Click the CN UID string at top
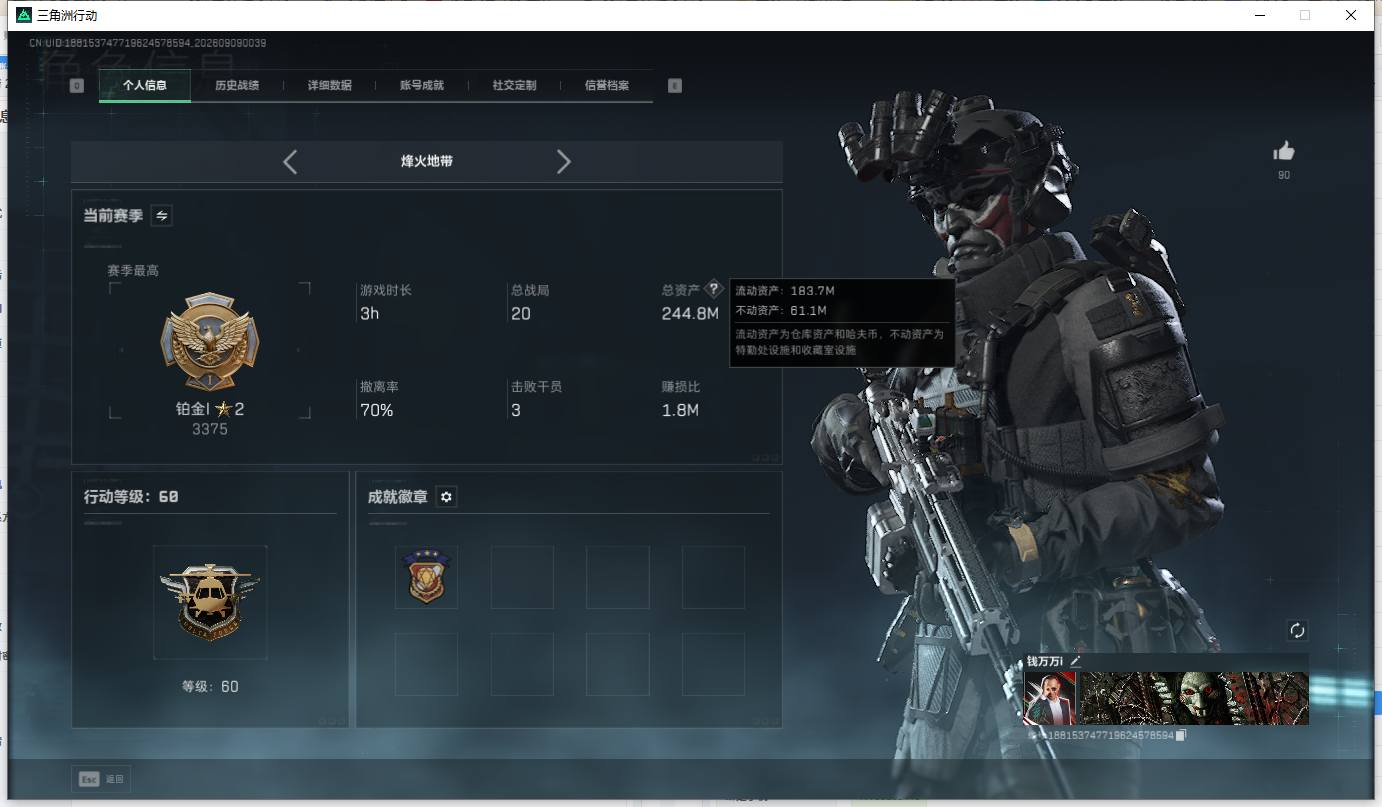The width and height of the screenshot is (1382, 807). pos(147,43)
